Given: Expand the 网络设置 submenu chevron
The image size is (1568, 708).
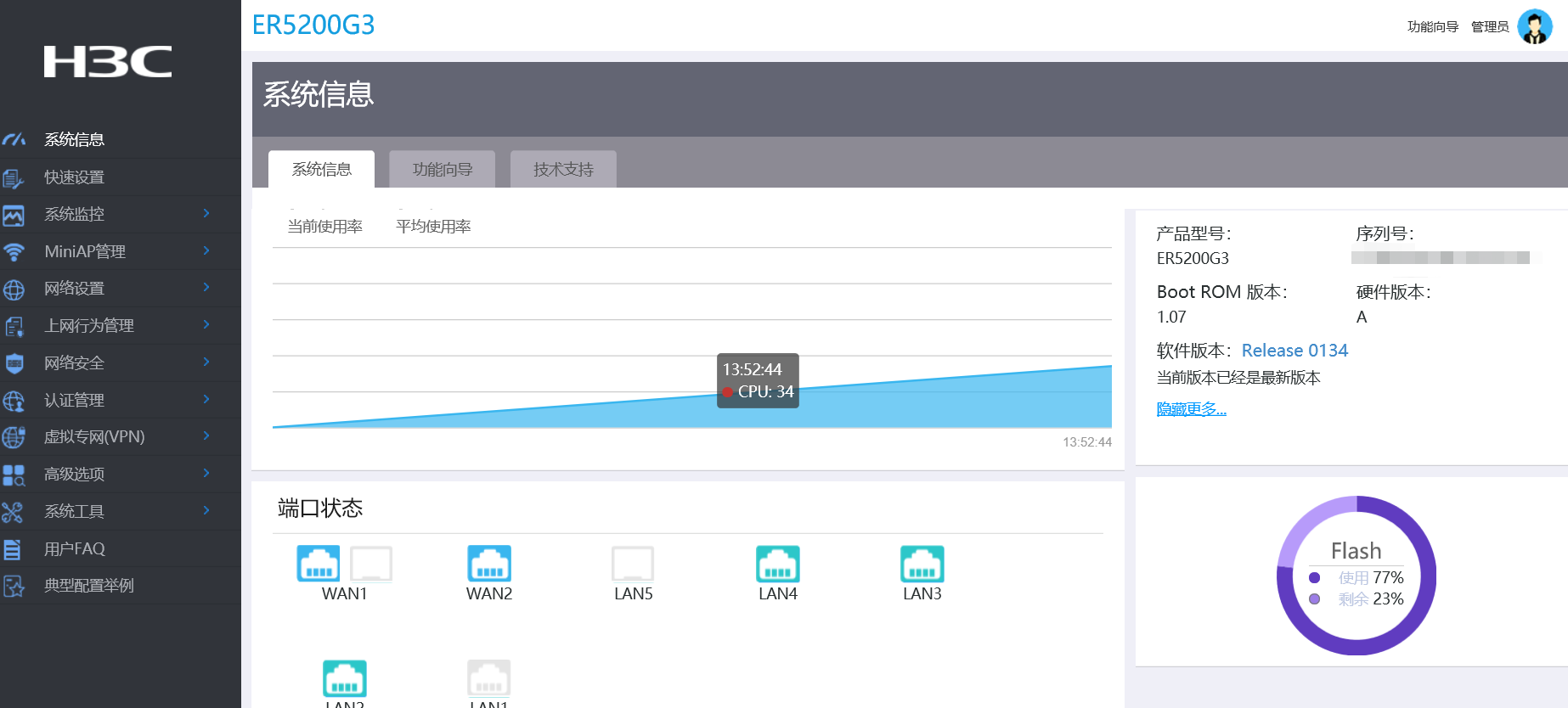Looking at the screenshot, I should [206, 287].
